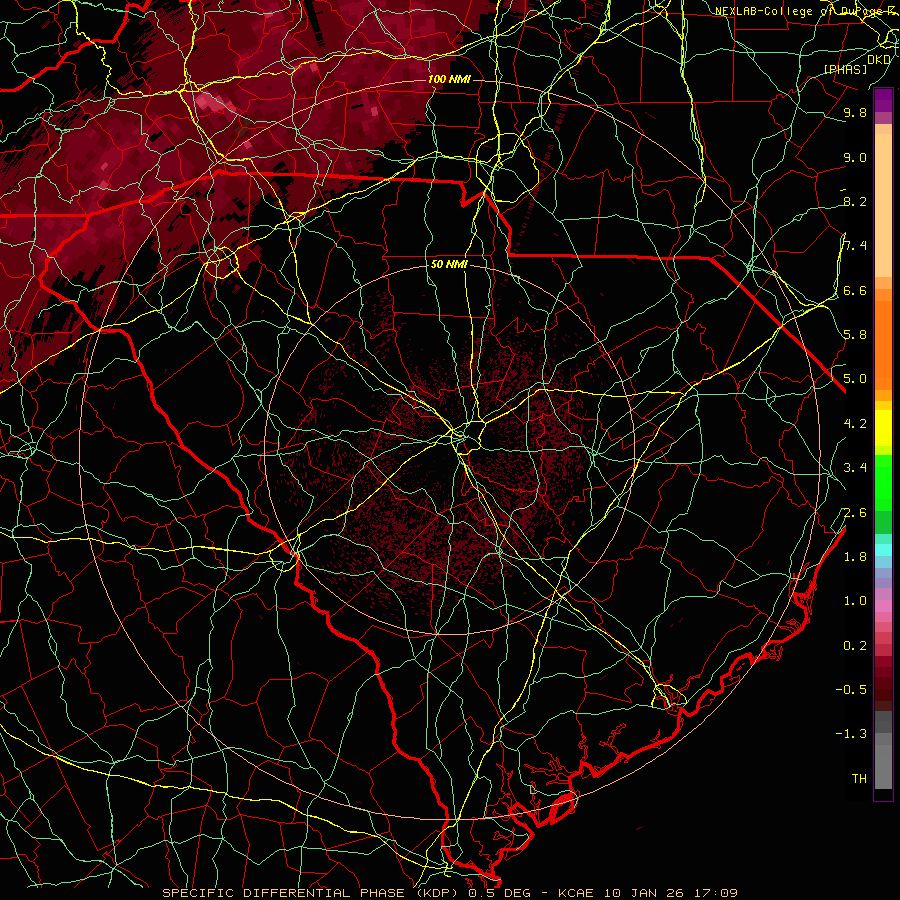Click the "[PHAS]" label above the color scale
This screenshot has width=900, height=900.
(845, 69)
